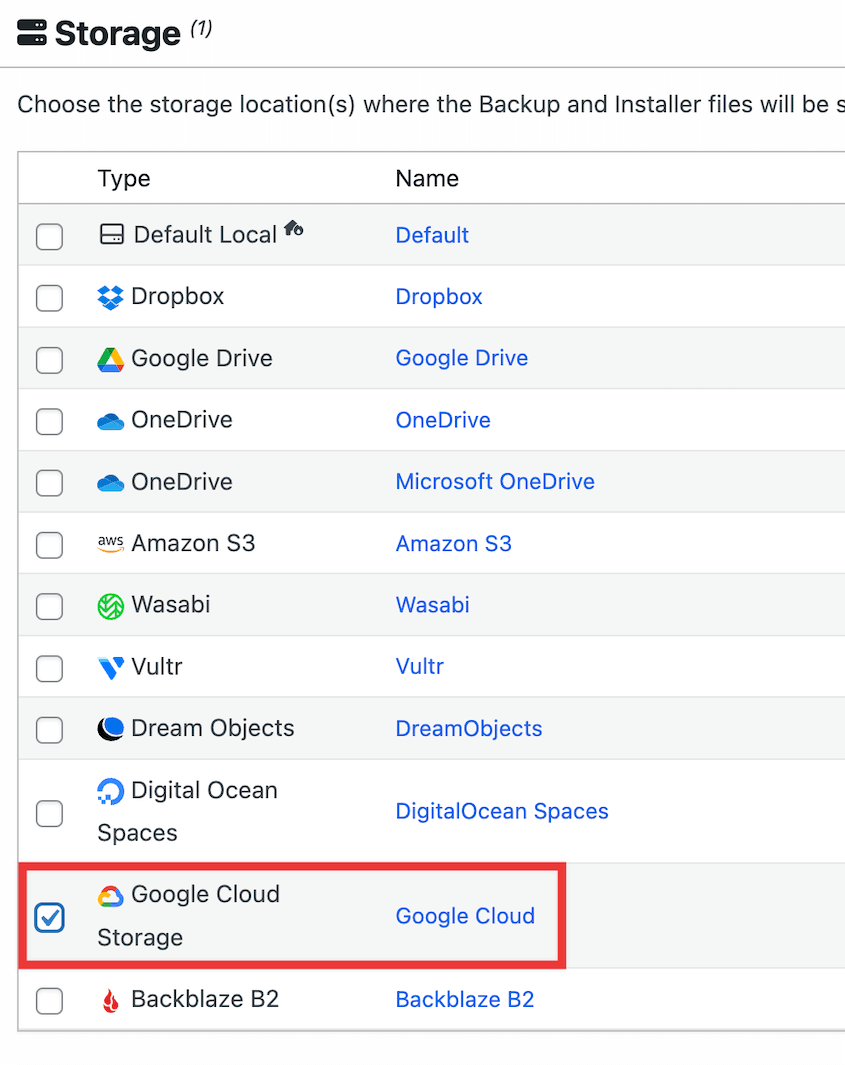Click the Dream Objects moon icon
The width and height of the screenshot is (845, 1065).
[x=111, y=729]
